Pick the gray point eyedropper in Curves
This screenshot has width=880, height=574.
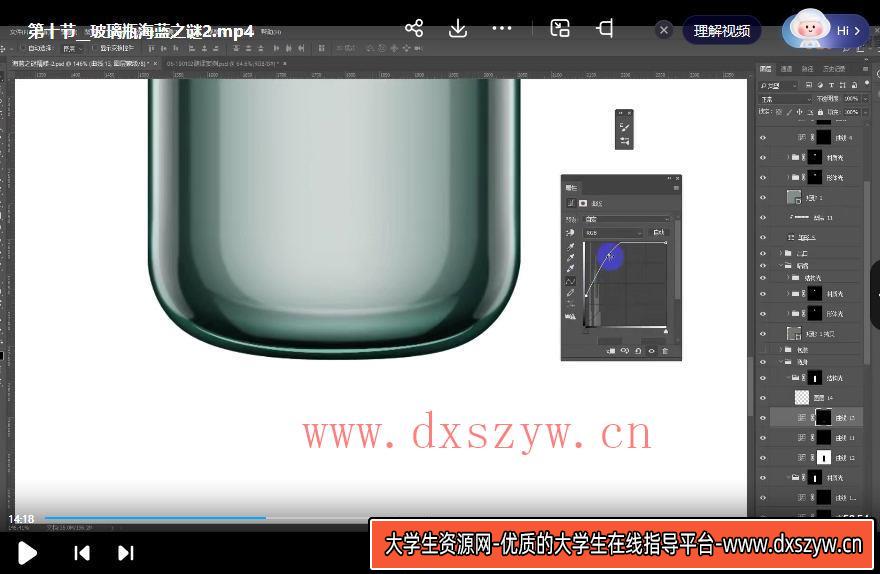click(x=570, y=258)
